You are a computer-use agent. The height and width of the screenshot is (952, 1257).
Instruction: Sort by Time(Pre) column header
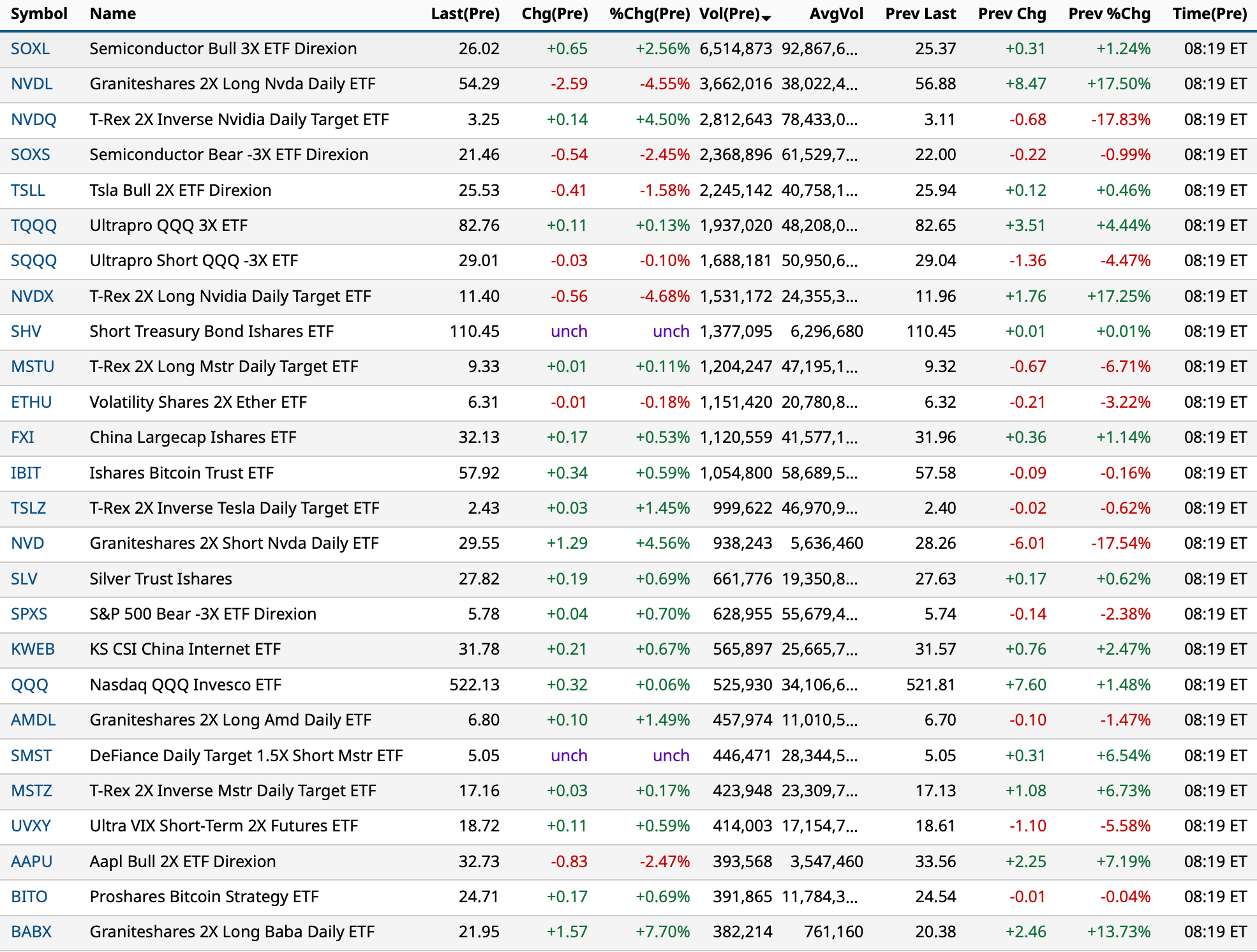(1209, 14)
